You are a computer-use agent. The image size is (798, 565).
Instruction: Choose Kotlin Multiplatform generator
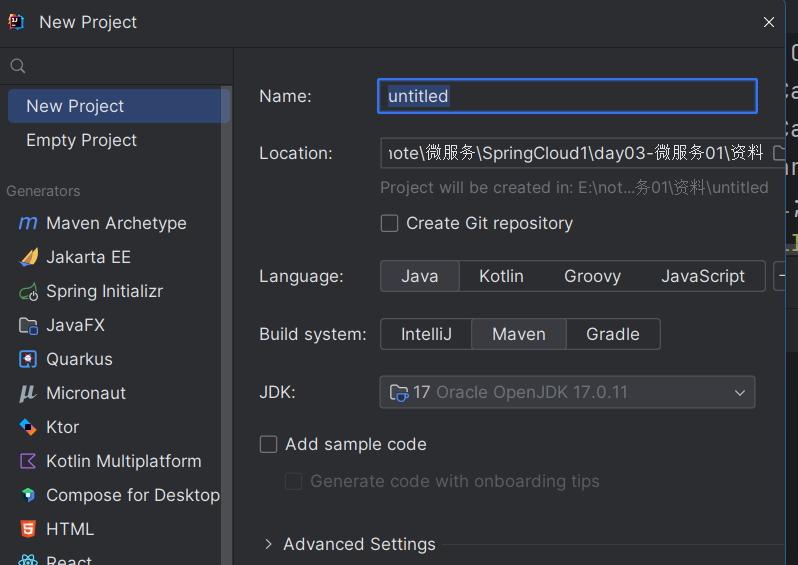click(x=124, y=461)
